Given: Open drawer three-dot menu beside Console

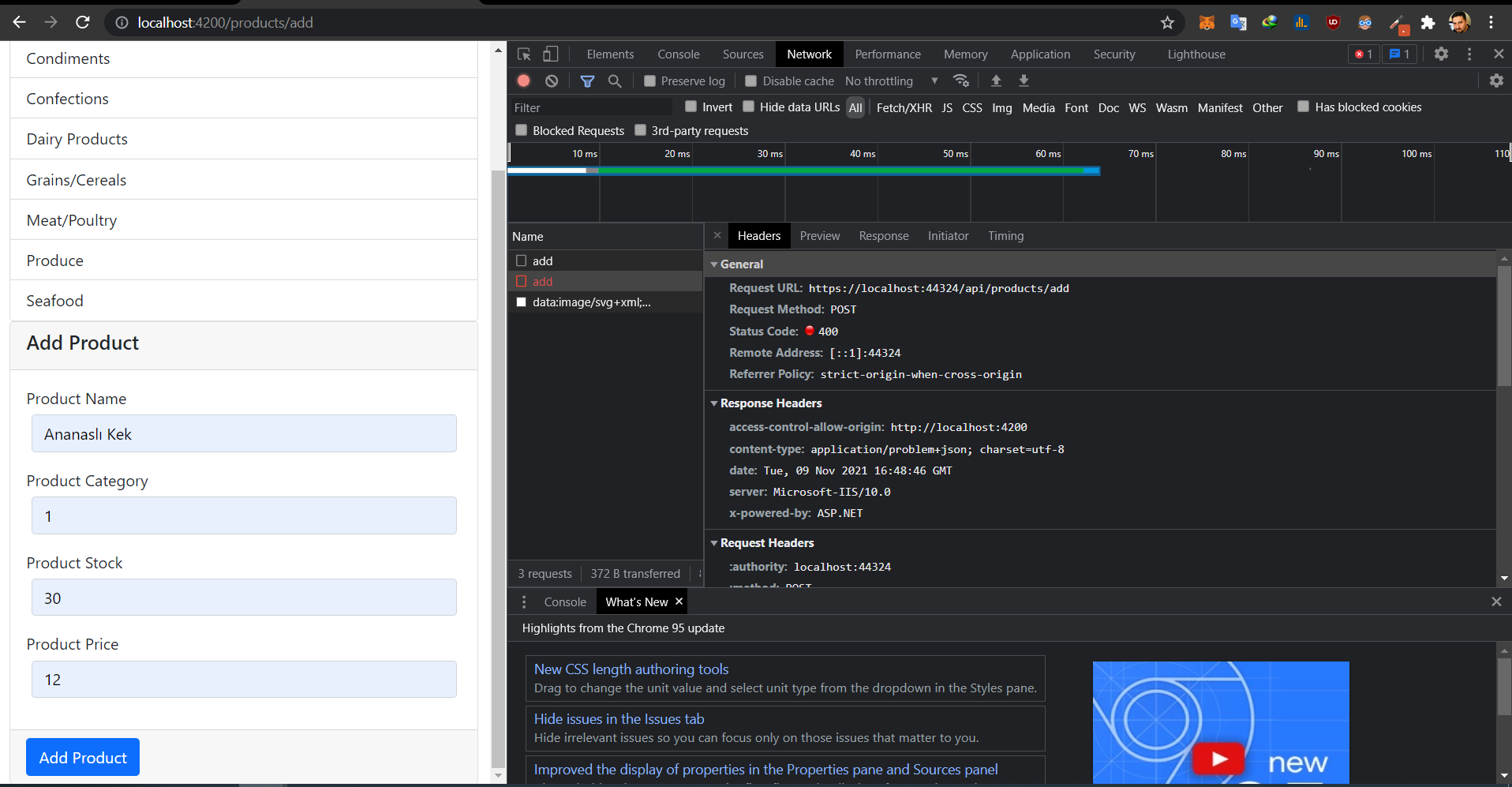Looking at the screenshot, I should [x=524, y=601].
